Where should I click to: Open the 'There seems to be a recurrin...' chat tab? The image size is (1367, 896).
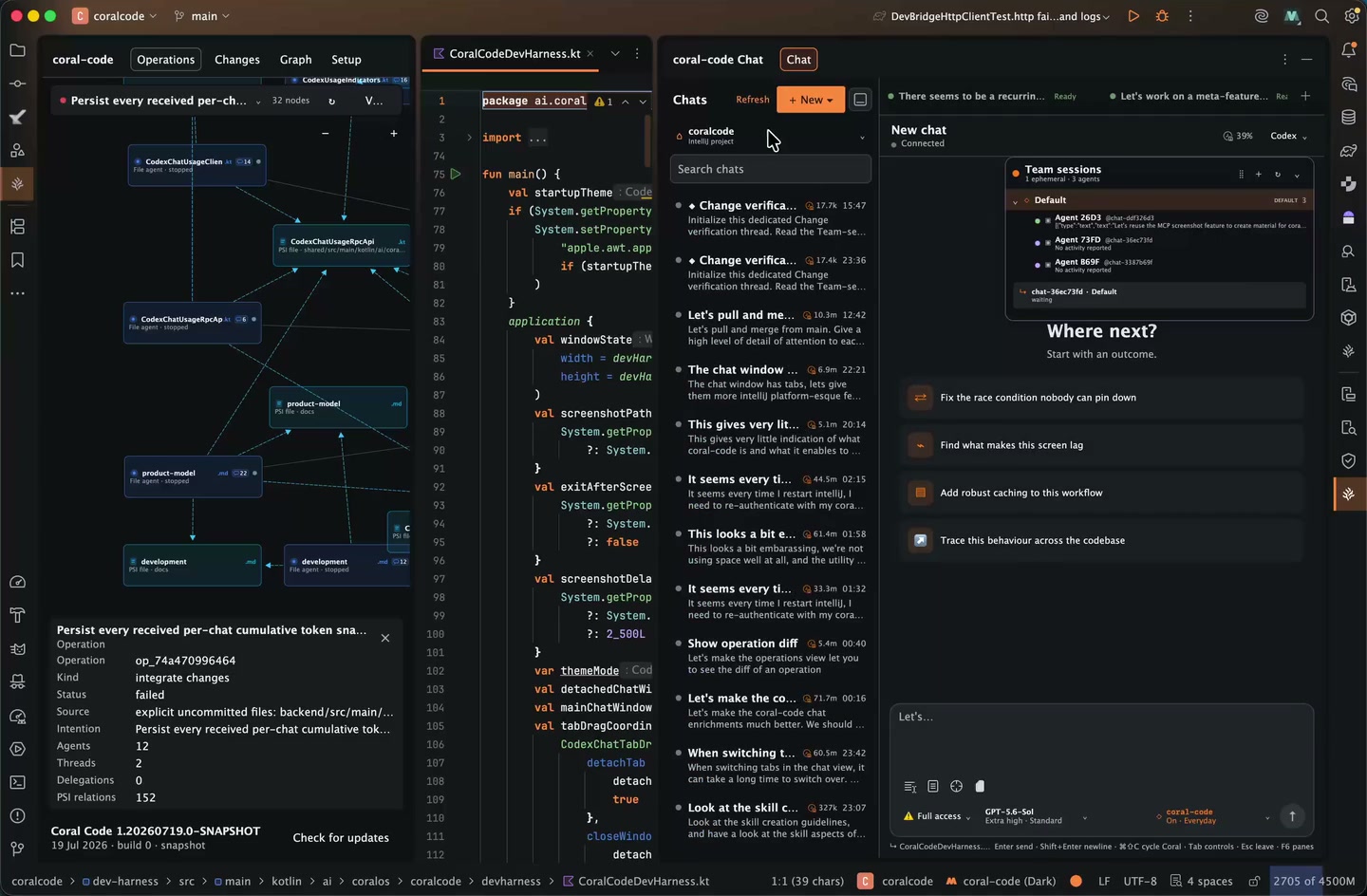(982, 96)
